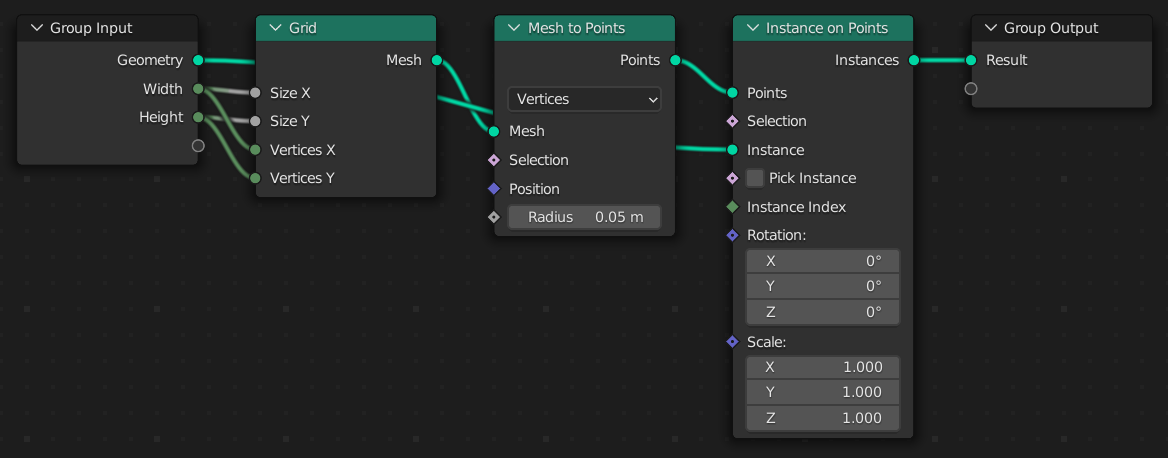Screen dimensions: 1168x458
Task: Click the Position socket on Mesh to Points
Action: pyautogui.click(x=494, y=189)
